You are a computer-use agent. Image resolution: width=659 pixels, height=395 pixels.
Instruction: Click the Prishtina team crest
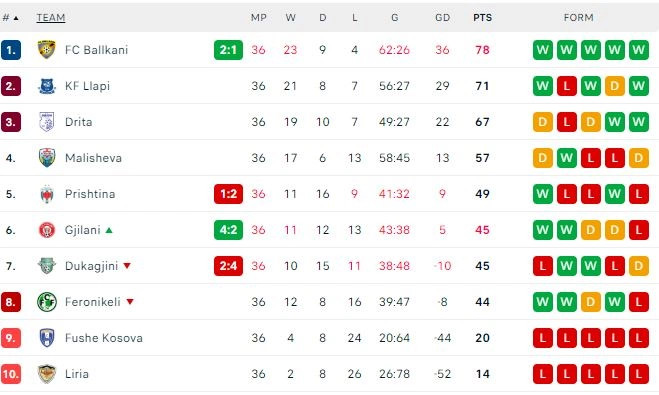pos(47,194)
